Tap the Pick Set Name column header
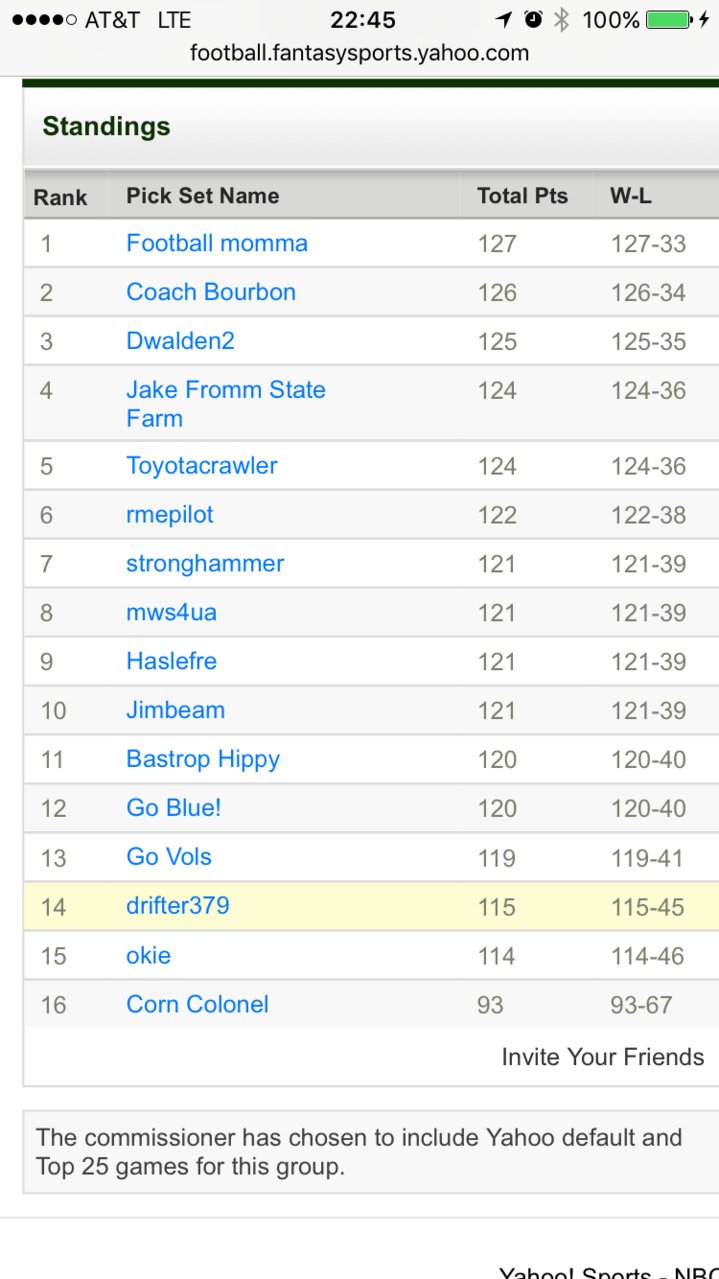The width and height of the screenshot is (719, 1279). coord(202,196)
